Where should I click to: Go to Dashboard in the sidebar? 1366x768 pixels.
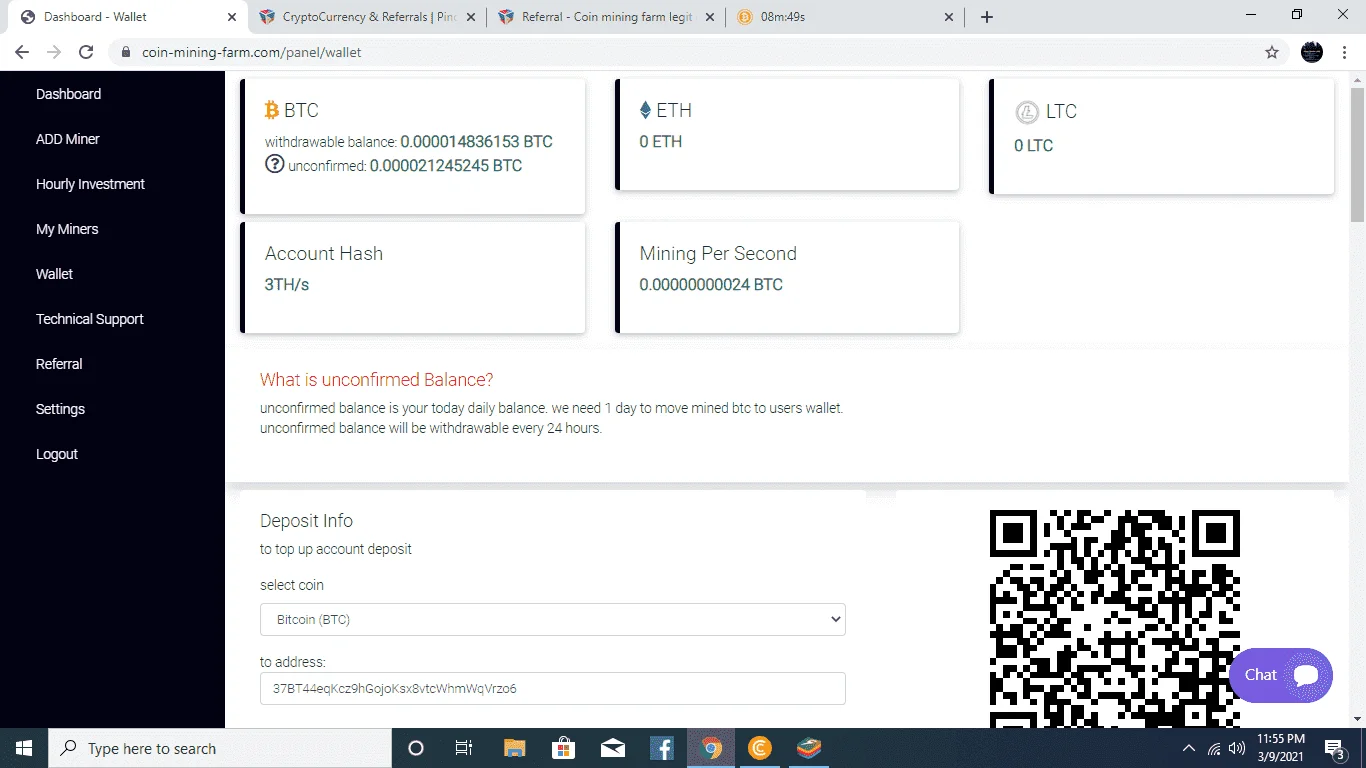point(68,94)
